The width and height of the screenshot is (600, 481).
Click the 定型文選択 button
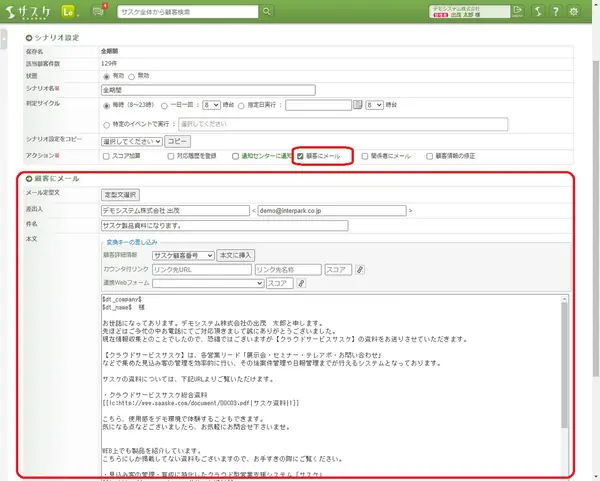[x=121, y=194]
